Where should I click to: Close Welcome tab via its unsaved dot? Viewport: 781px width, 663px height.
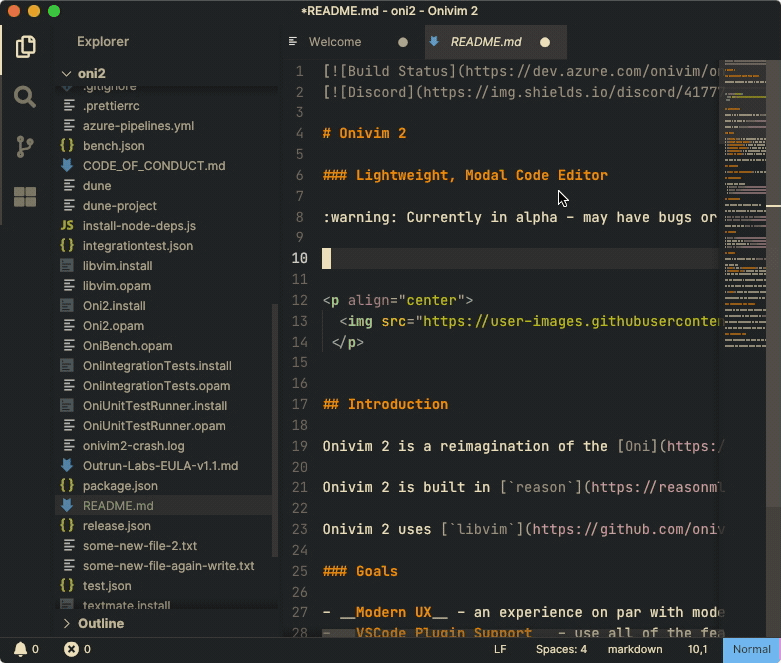point(403,42)
